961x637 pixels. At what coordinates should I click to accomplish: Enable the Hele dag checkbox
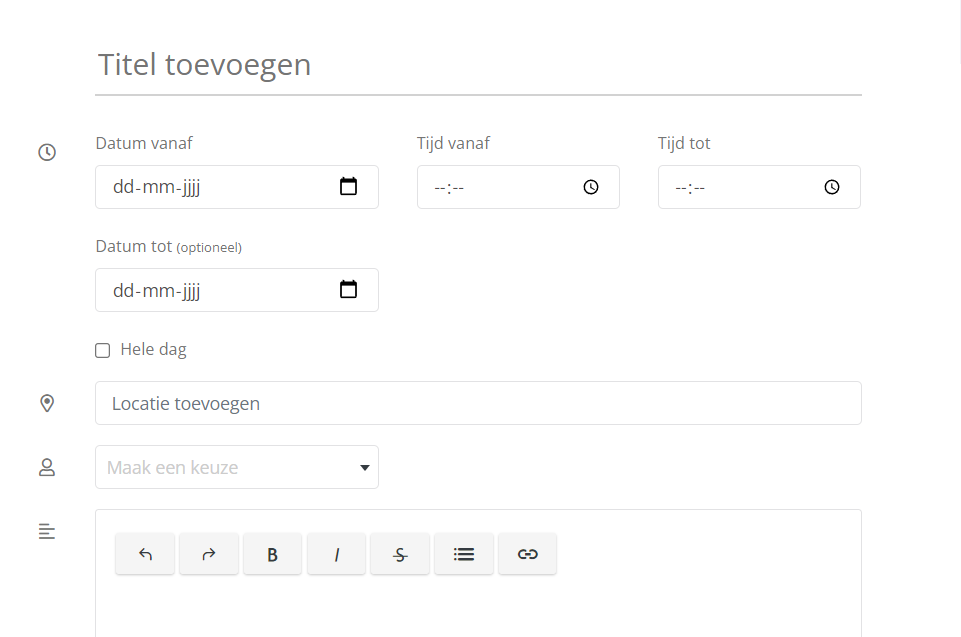click(103, 350)
